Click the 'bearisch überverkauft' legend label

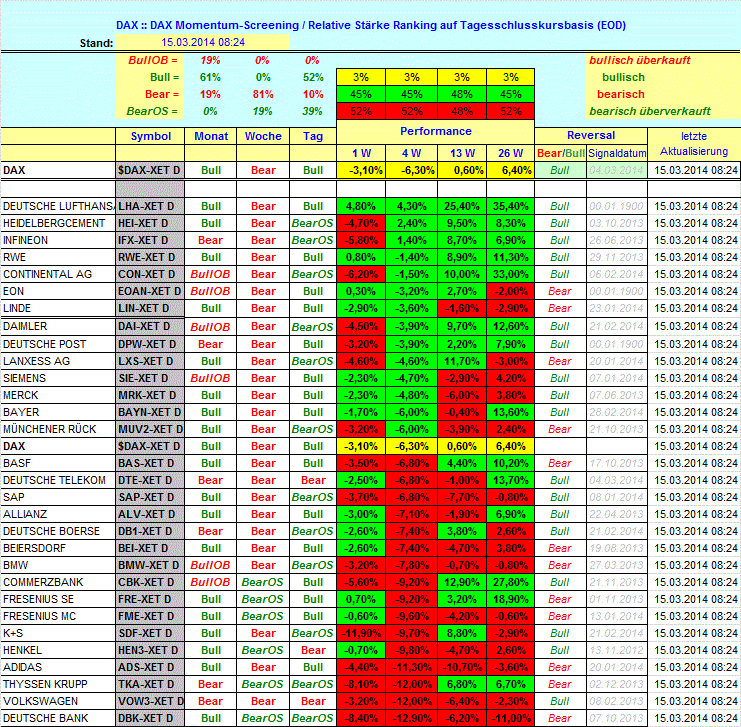636,111
